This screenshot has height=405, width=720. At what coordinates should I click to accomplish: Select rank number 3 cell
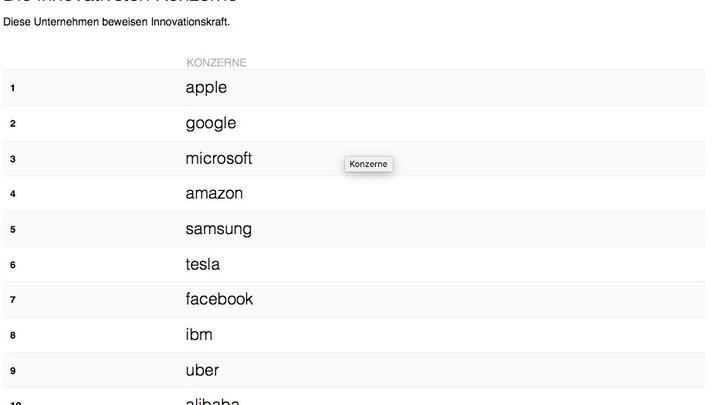click(x=12, y=159)
